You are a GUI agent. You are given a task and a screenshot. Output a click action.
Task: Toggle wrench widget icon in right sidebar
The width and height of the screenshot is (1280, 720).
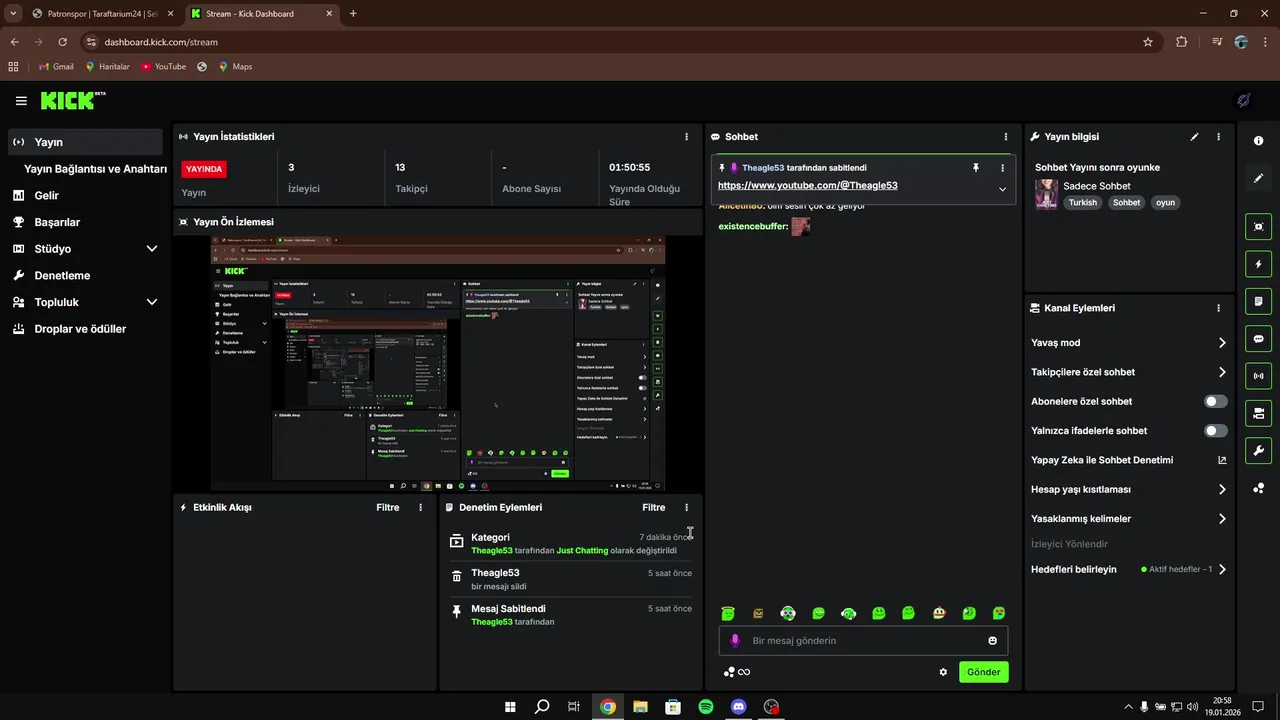[x=1258, y=450]
